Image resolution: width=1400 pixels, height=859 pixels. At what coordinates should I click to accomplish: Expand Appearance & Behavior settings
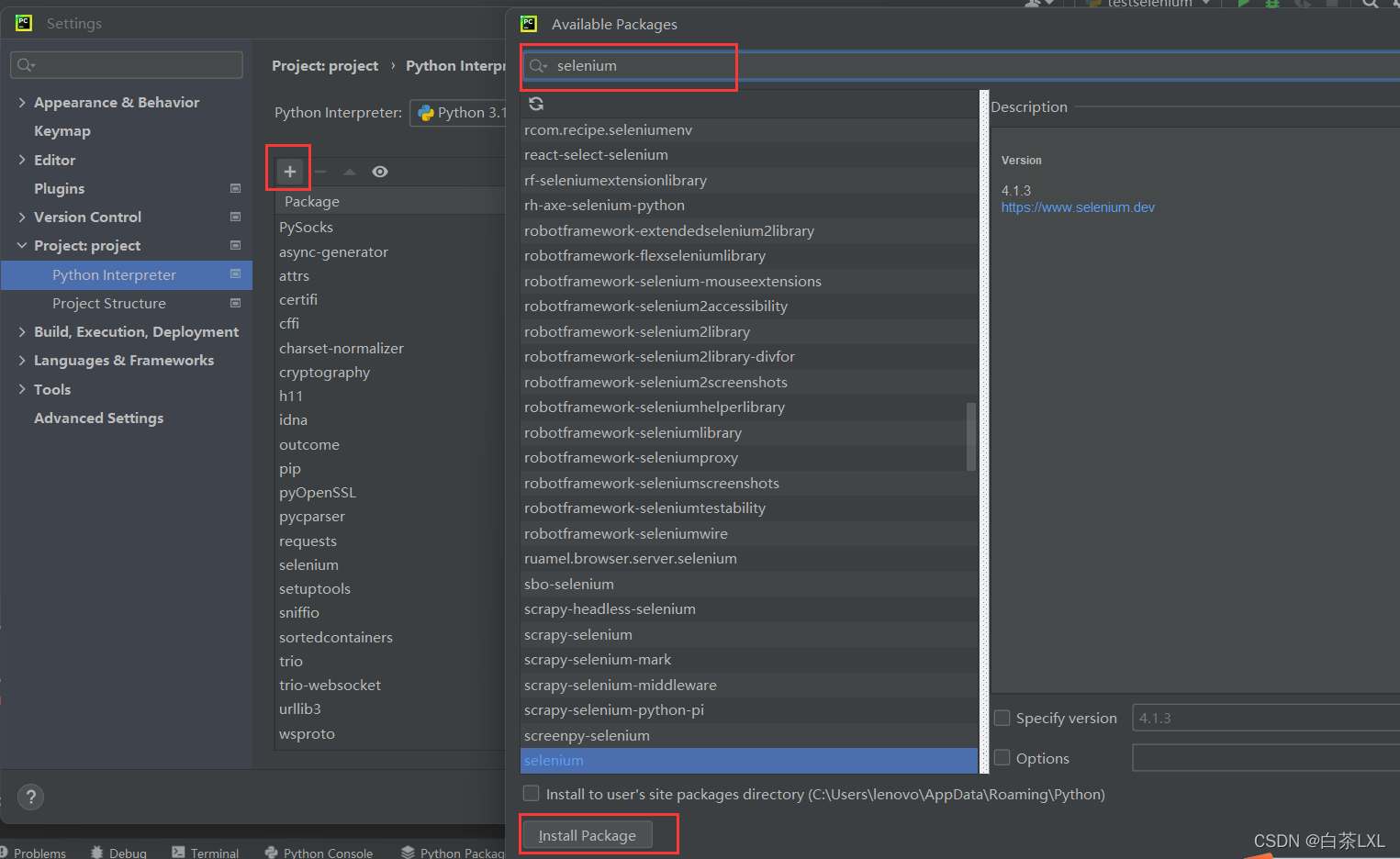click(x=22, y=102)
